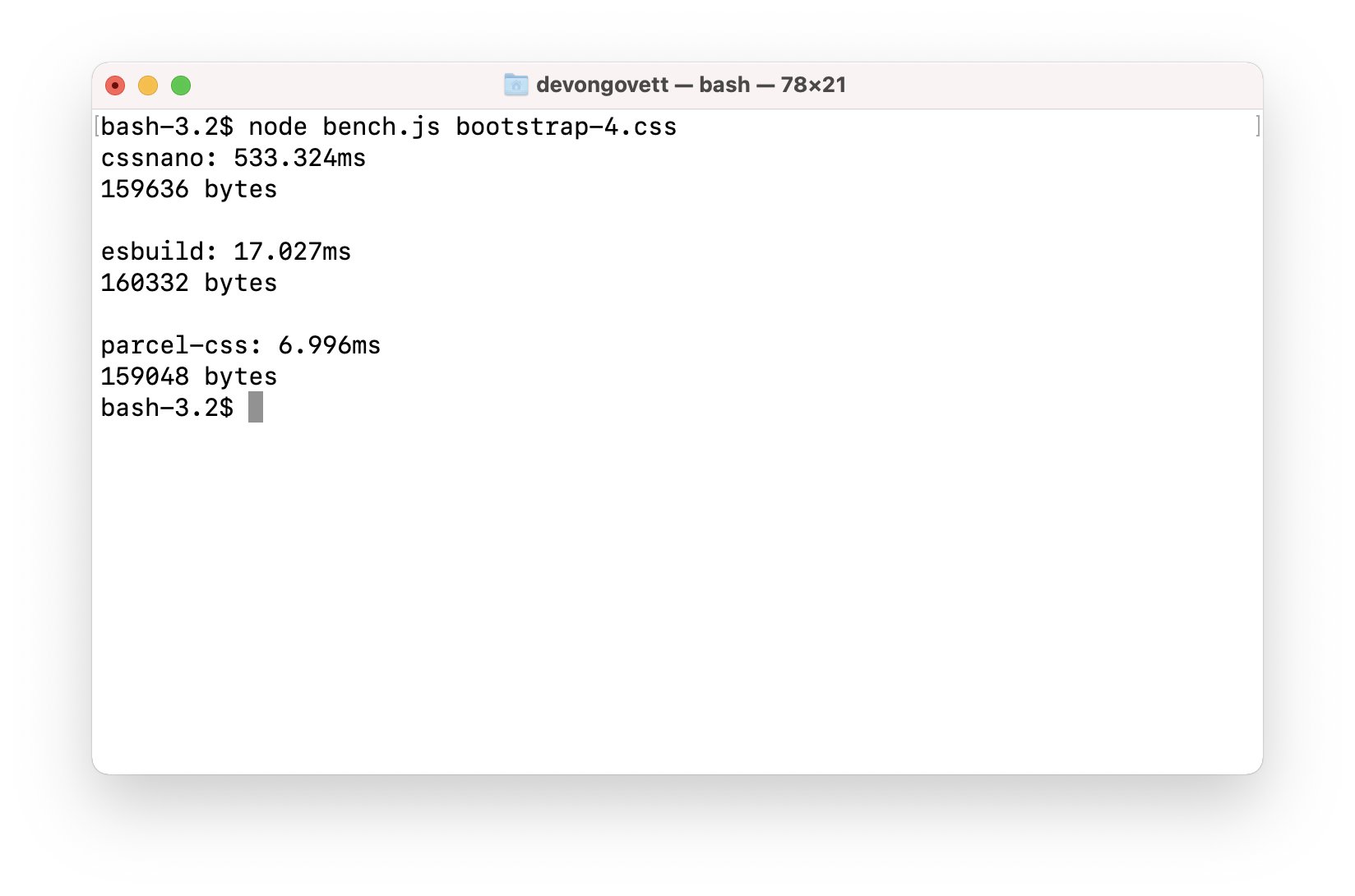
Task: Click empty terminal area below the prompt
Action: point(677,600)
